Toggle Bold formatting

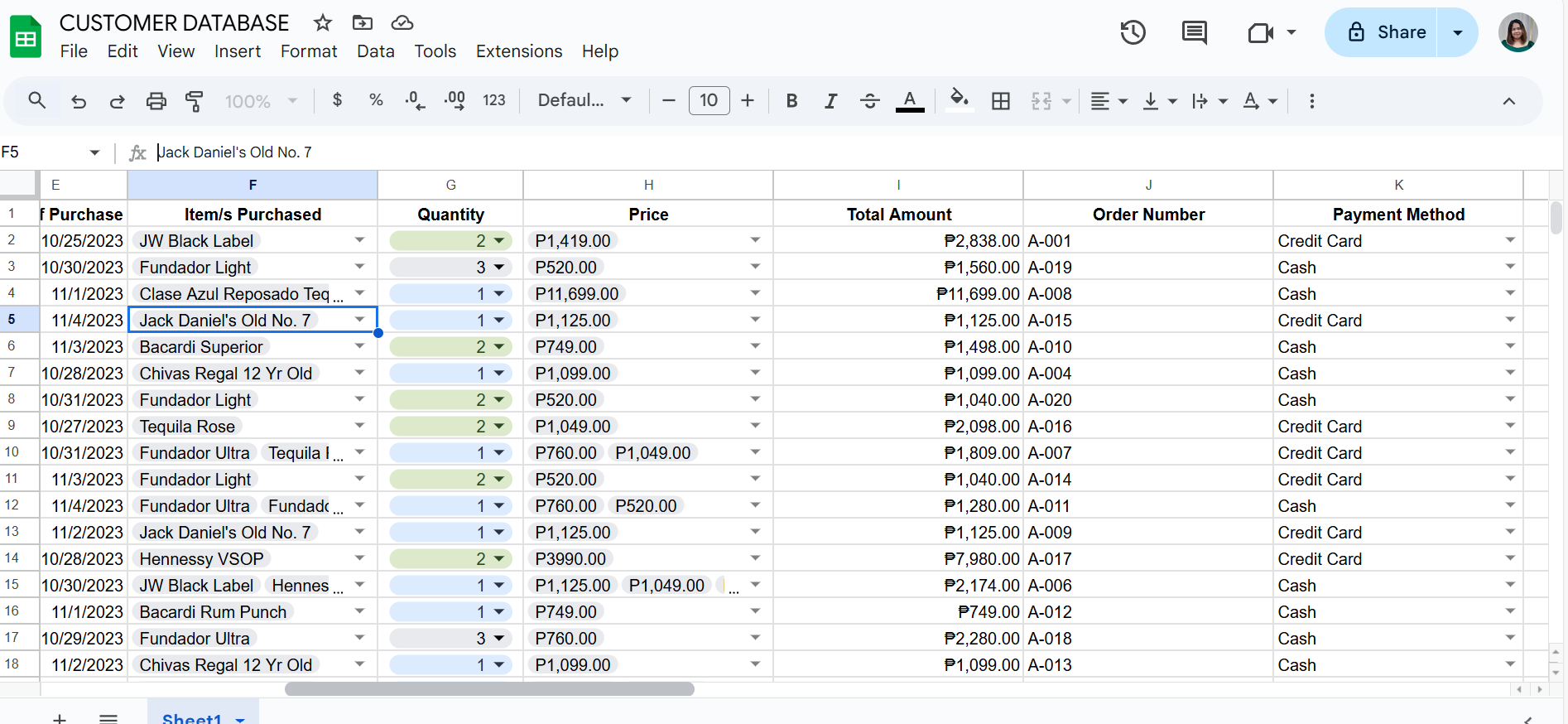pos(791,101)
